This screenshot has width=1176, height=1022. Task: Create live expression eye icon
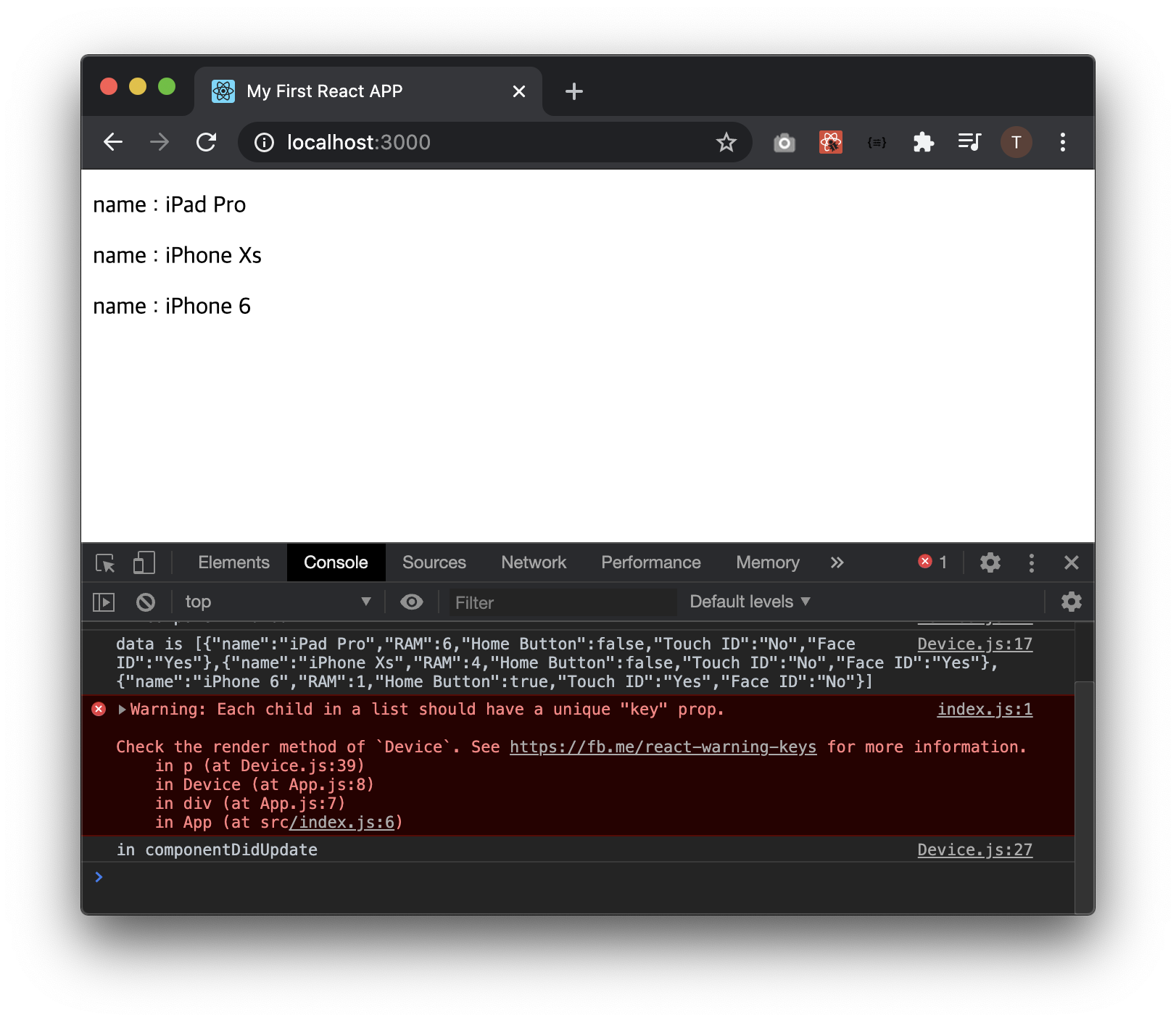coord(411,602)
